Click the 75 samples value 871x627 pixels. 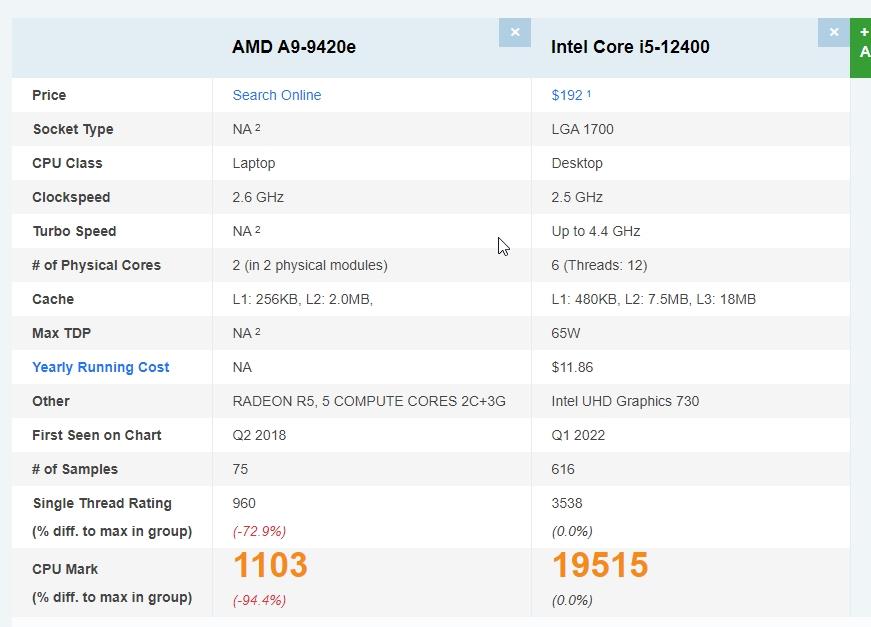240,469
